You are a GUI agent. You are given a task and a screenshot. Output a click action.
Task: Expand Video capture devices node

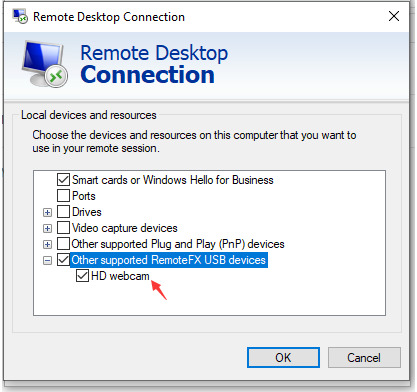48,228
